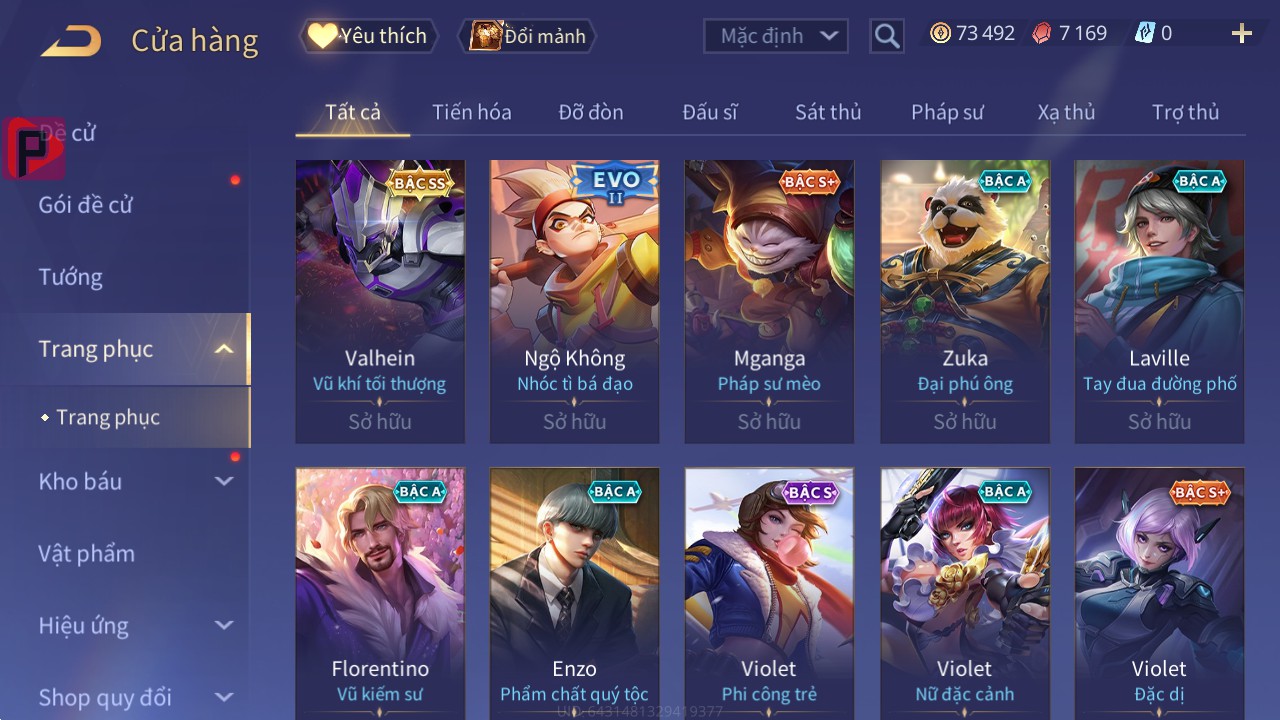Open the search magnifier icon

(887, 36)
